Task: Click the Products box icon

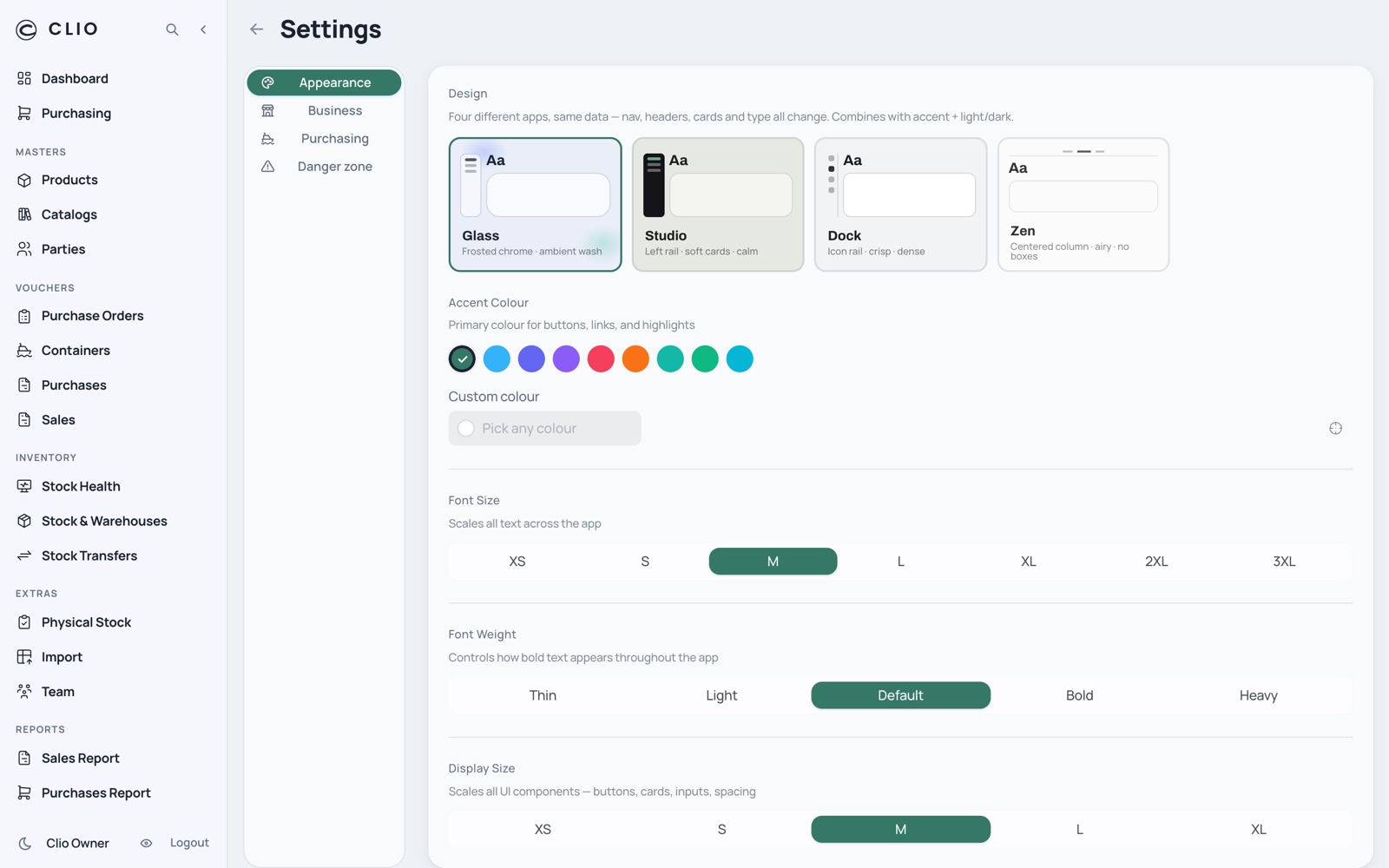Action: (24, 180)
